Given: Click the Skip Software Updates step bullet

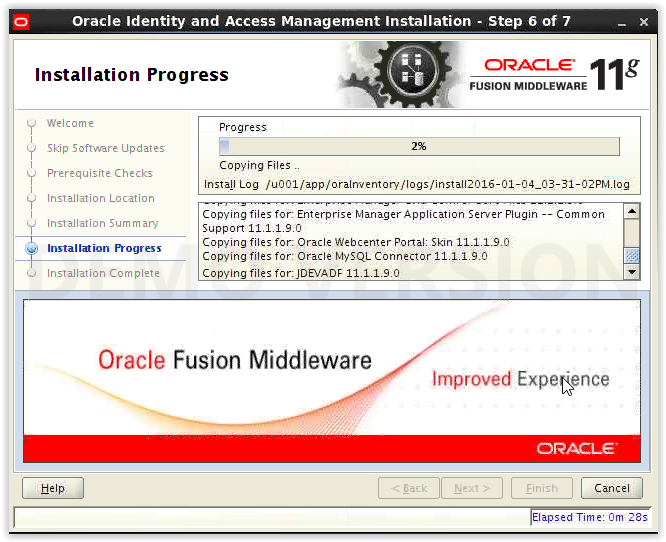Looking at the screenshot, I should 31,148.
